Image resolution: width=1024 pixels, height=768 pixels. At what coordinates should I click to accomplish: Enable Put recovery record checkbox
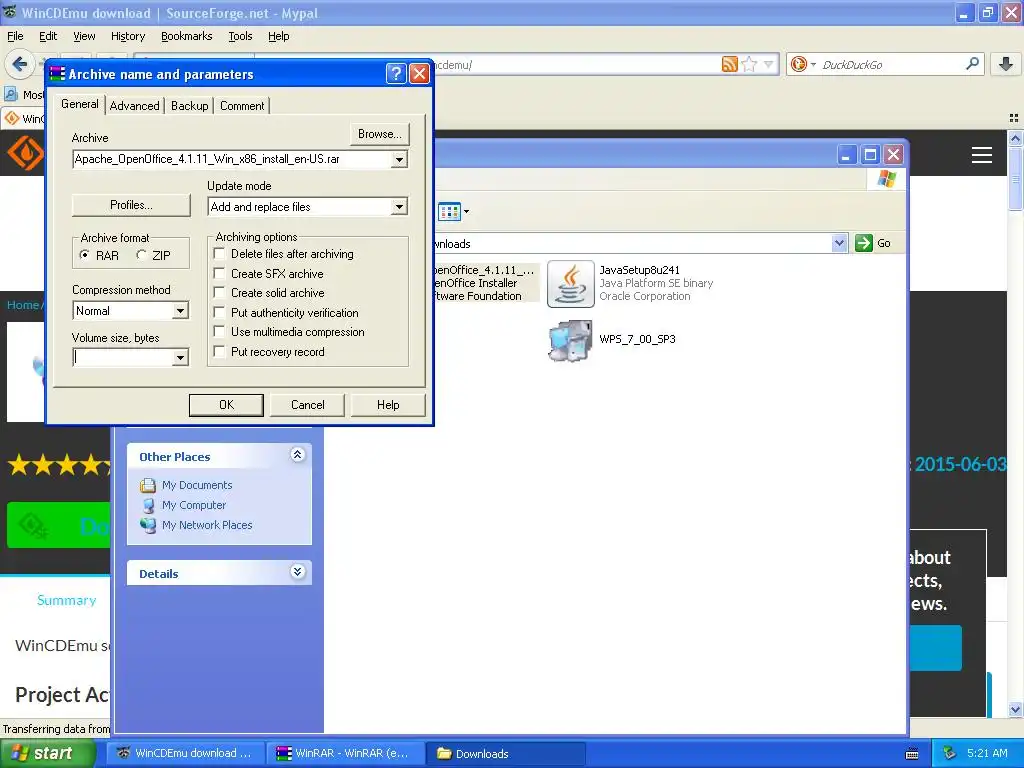[x=219, y=351]
